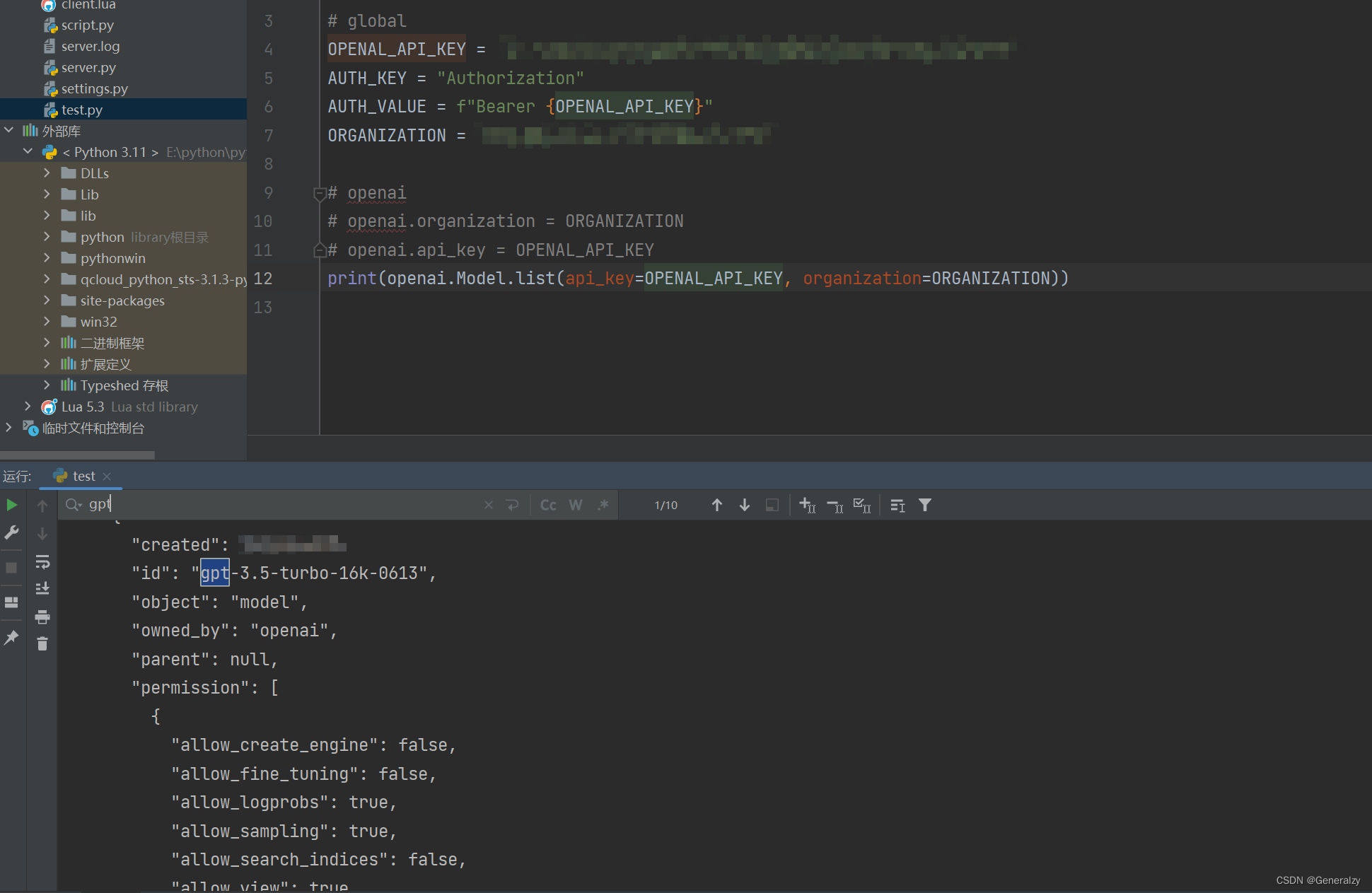This screenshot has height=893, width=1372.
Task: Go to previous search occurrence arrow
Action: tap(717, 505)
